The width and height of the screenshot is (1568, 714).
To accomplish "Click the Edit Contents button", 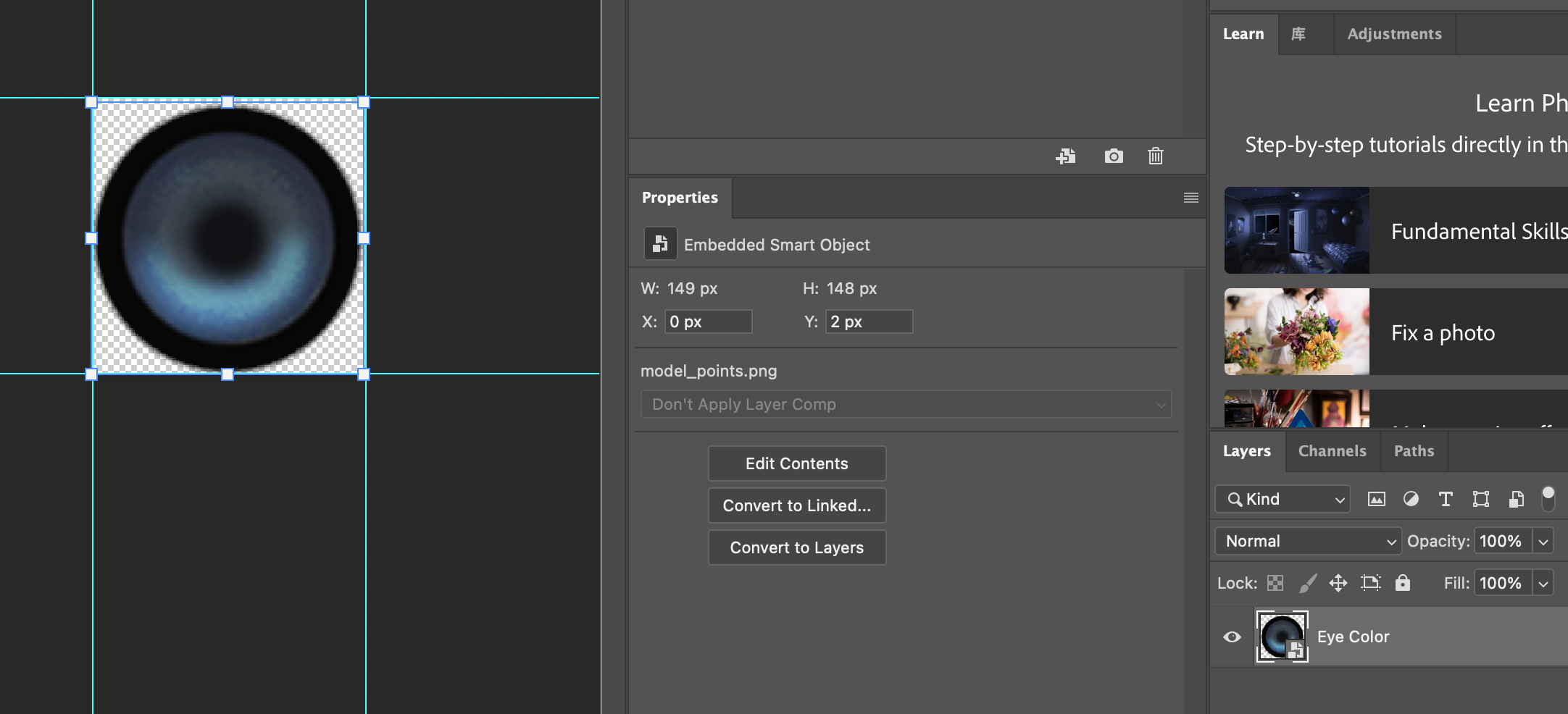I will pyautogui.click(x=796, y=463).
